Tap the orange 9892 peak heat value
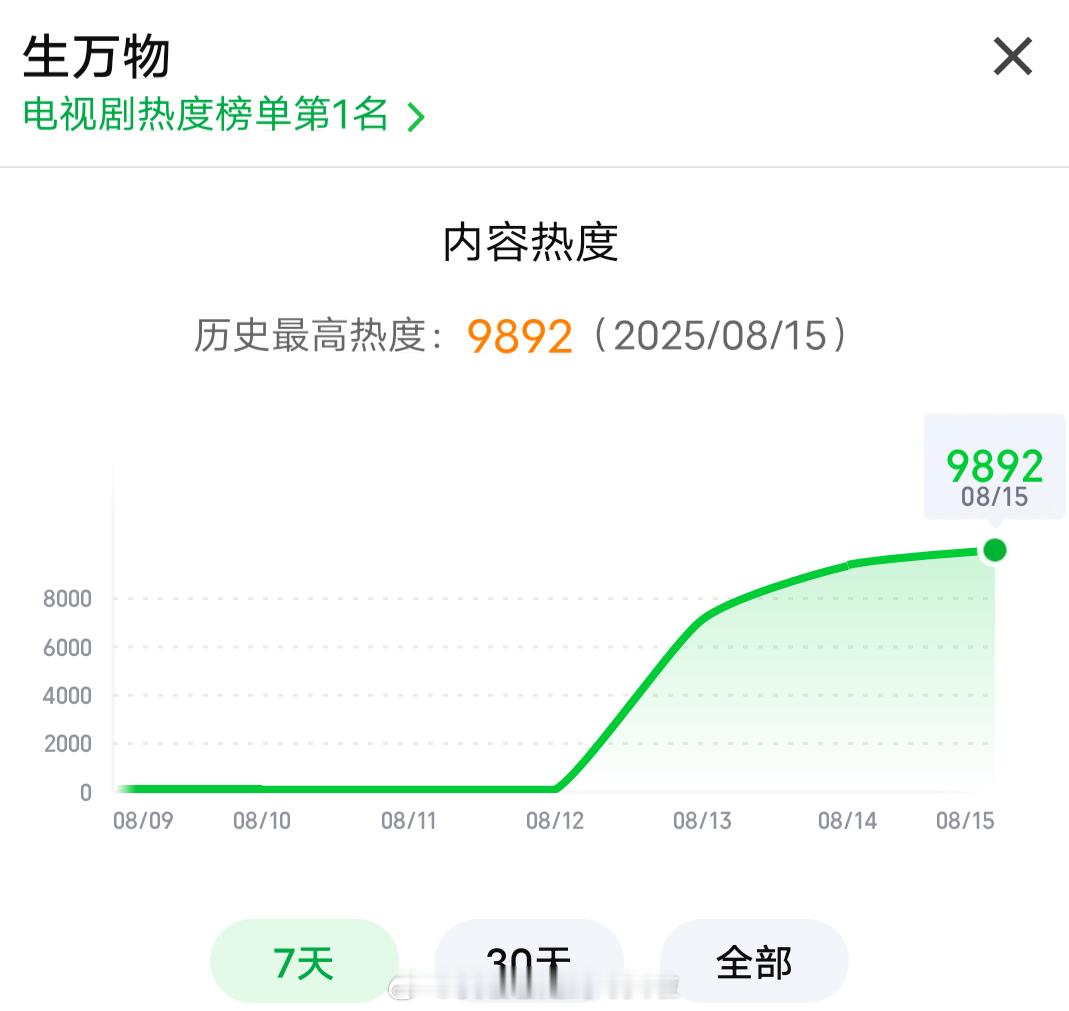 click(x=520, y=336)
